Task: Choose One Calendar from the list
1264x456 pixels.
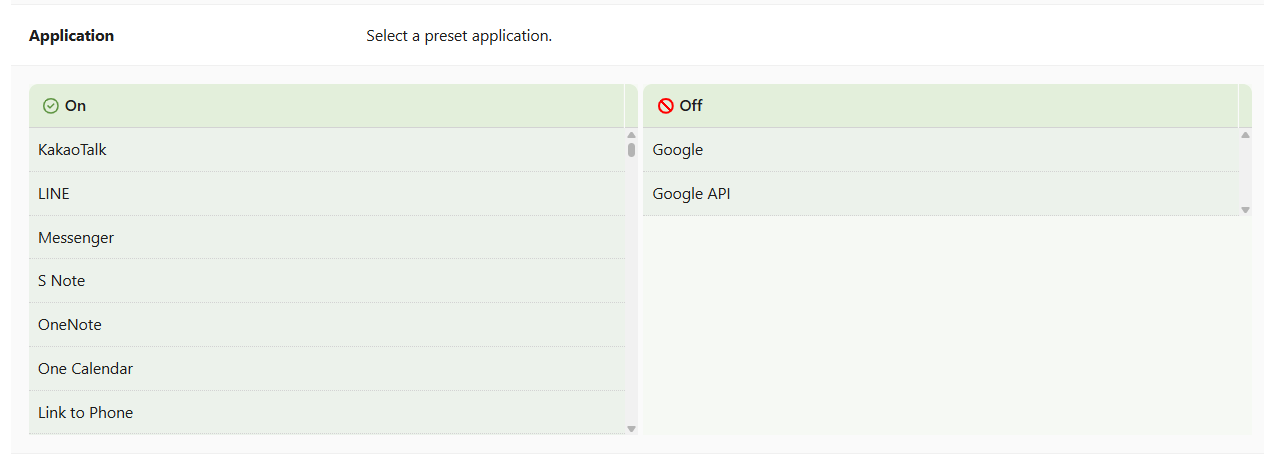Action: 85,369
